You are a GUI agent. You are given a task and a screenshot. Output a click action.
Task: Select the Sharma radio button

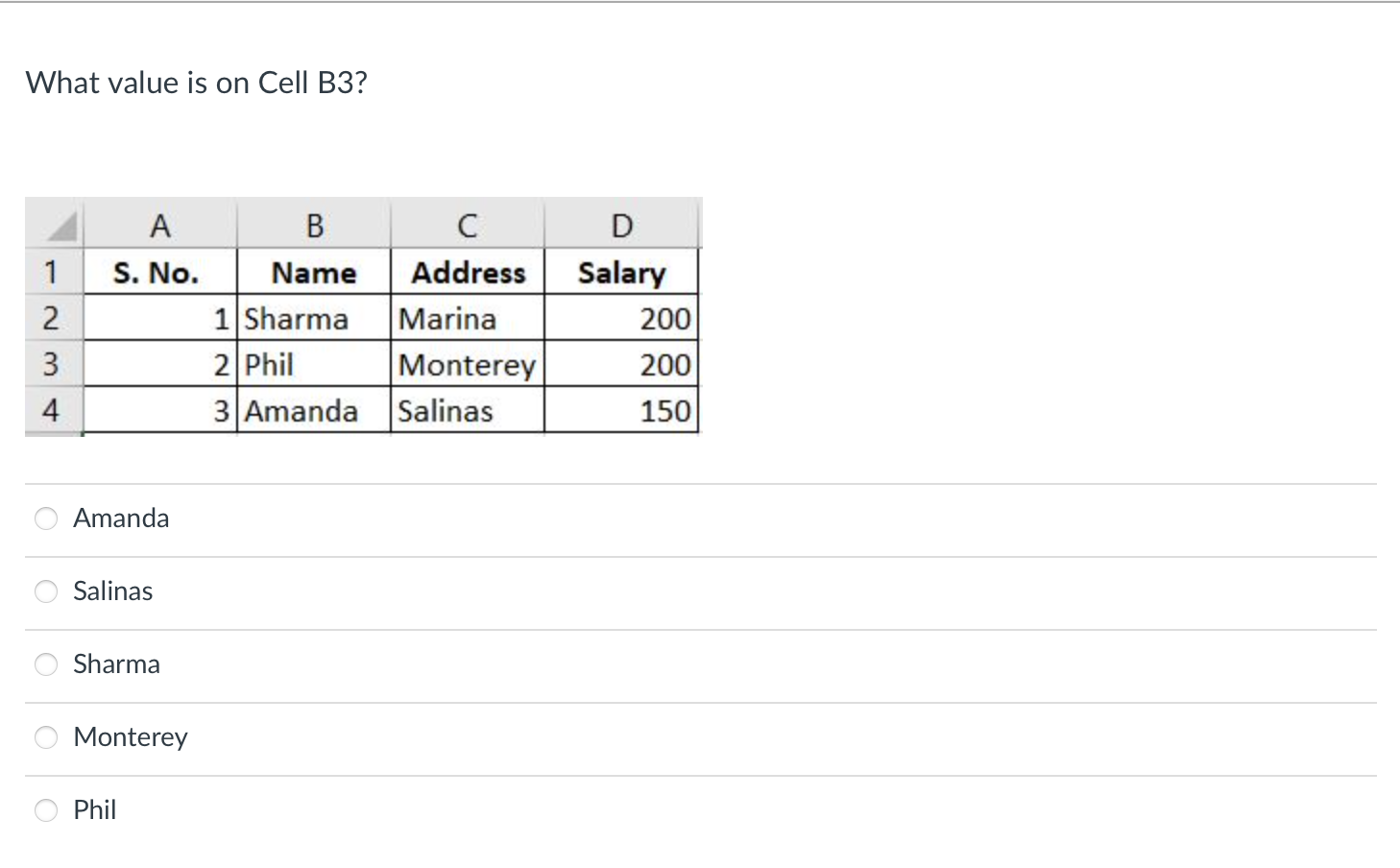point(45,664)
